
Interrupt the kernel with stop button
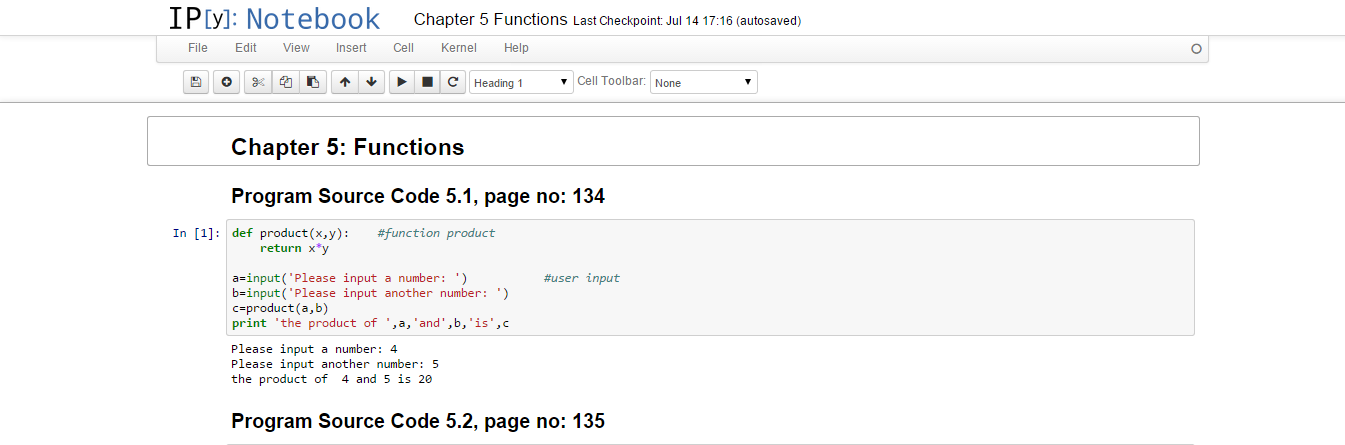pyautogui.click(x=427, y=82)
